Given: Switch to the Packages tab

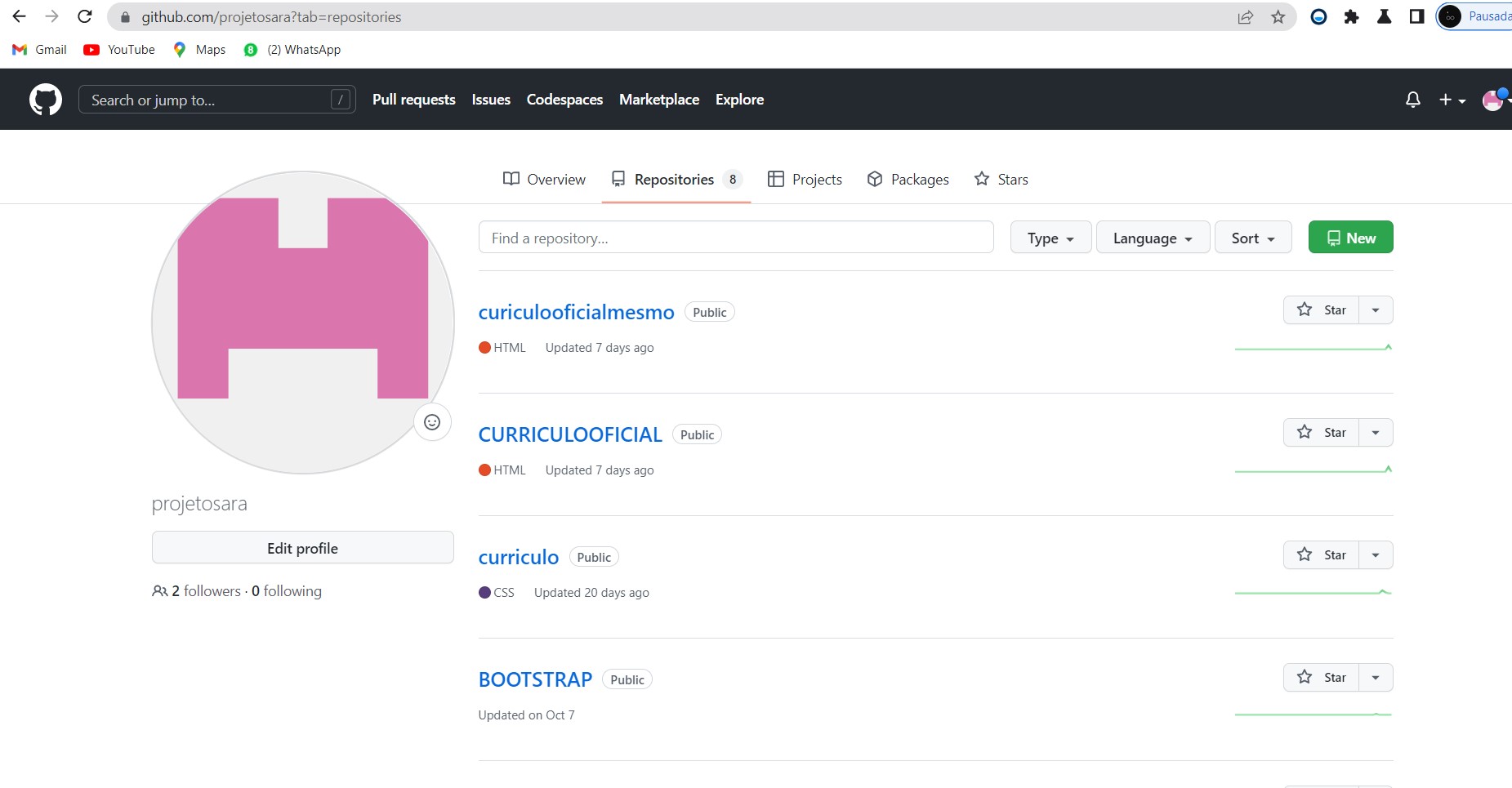Looking at the screenshot, I should (908, 180).
